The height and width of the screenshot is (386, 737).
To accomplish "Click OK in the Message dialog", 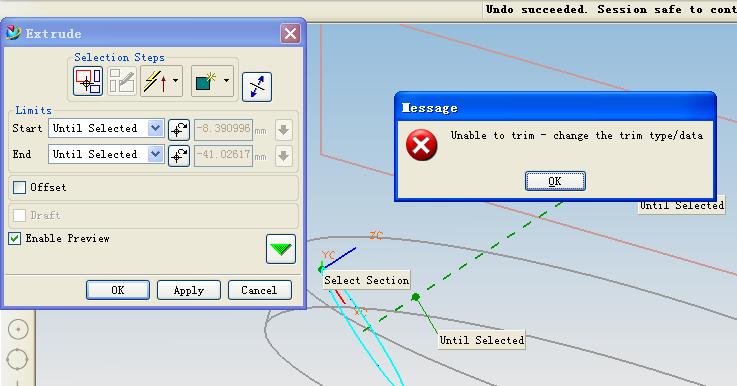I will click(555, 181).
